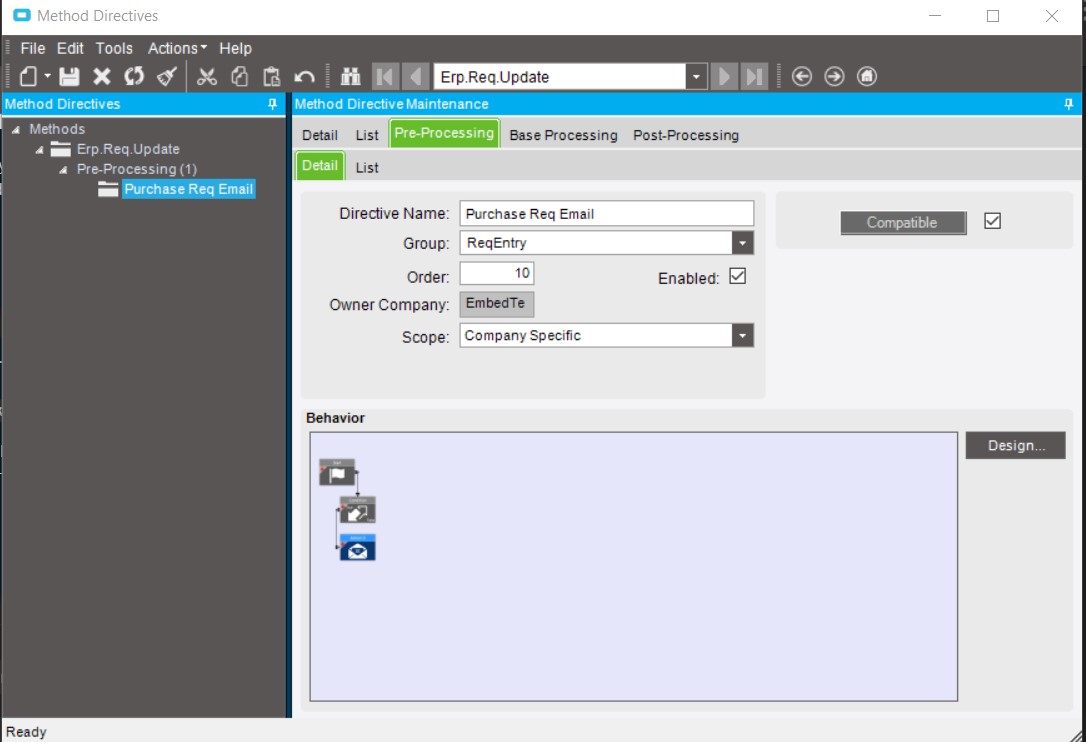The height and width of the screenshot is (742, 1086).
Task: Click the Paste clipboard icon
Action: tap(271, 77)
